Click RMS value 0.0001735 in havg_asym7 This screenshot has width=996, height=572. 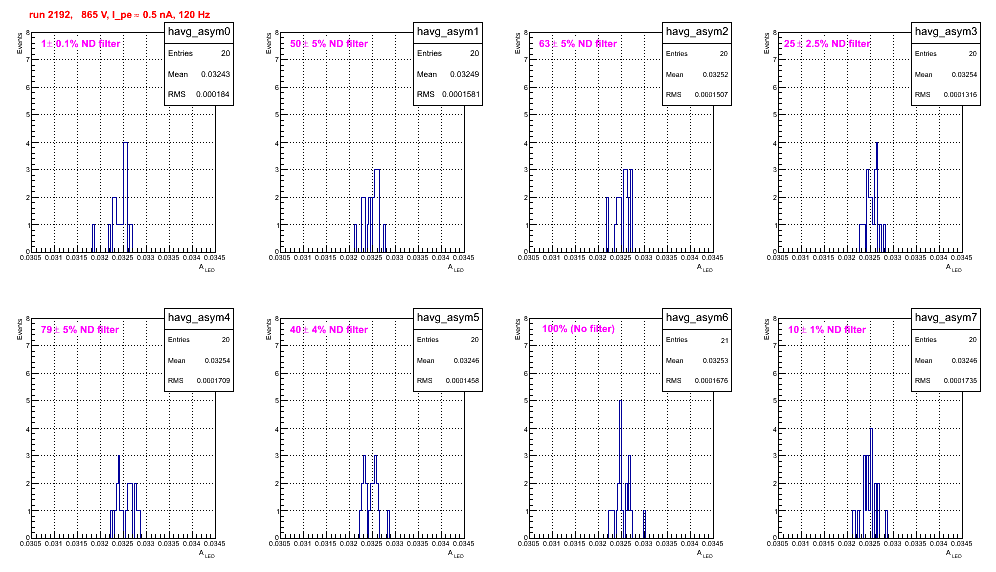click(960, 381)
